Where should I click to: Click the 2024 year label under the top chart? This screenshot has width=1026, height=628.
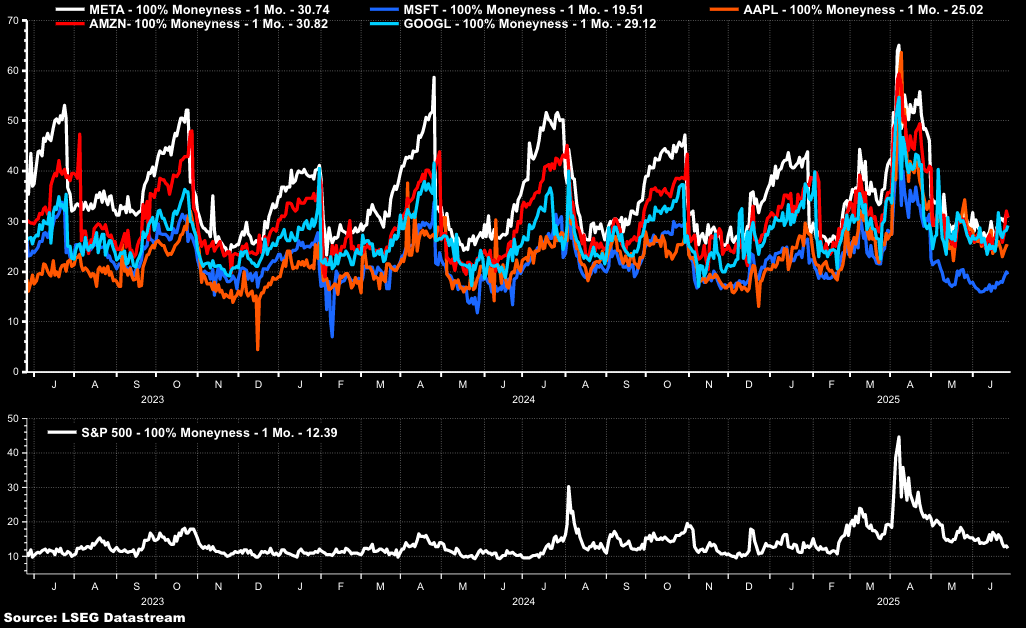tap(523, 400)
